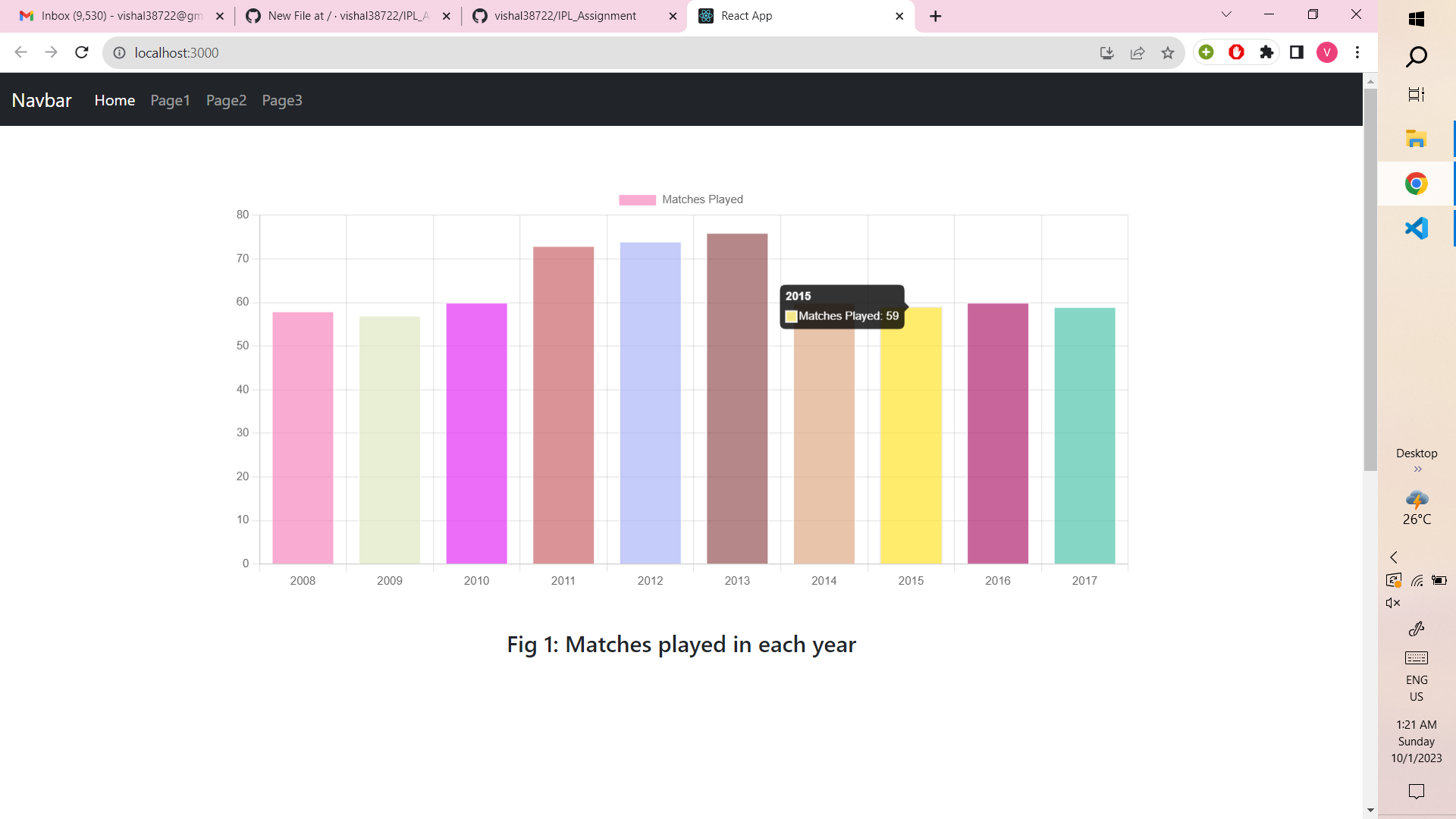Open Windows Search in the taskbar
The image size is (1456, 819).
click(x=1417, y=57)
